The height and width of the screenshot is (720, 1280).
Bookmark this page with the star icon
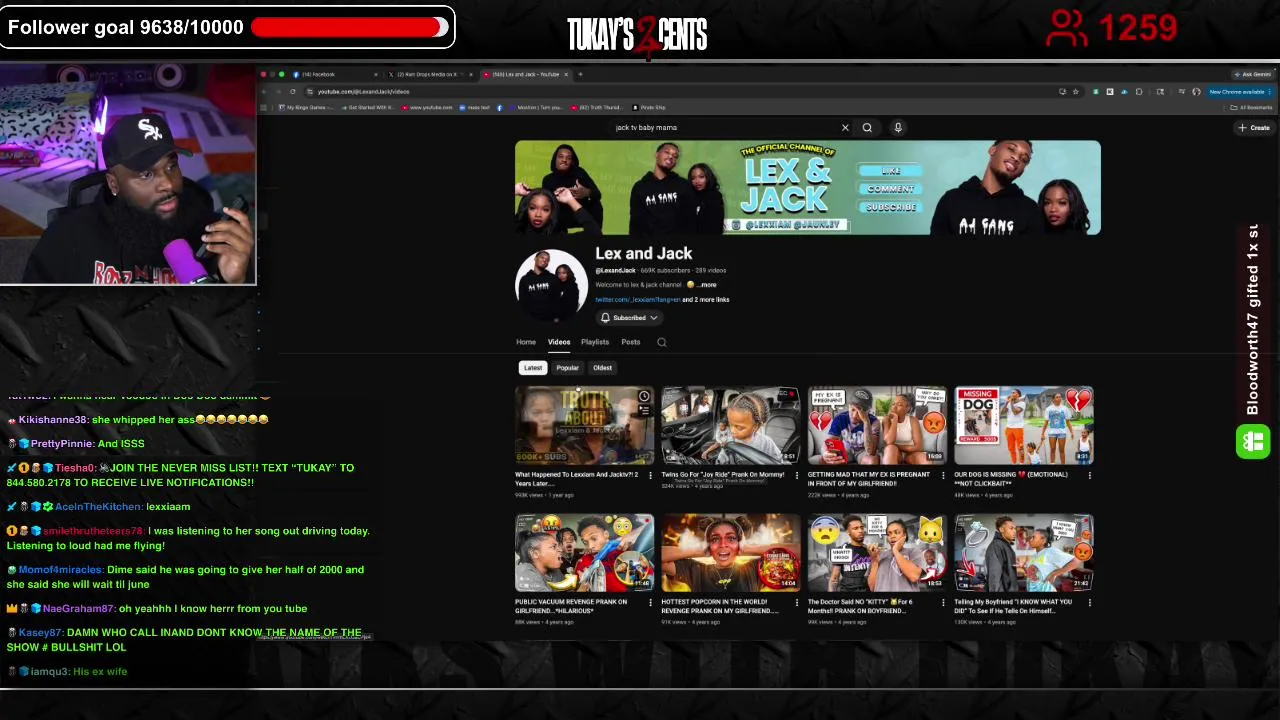[1075, 92]
